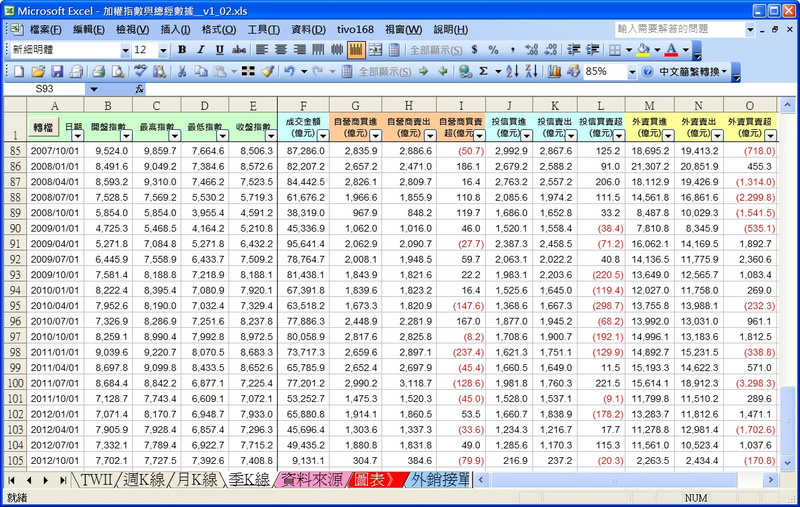Screen dimensions: 800x507
Task: Click the AutoSum sigma icon
Action: [483, 71]
